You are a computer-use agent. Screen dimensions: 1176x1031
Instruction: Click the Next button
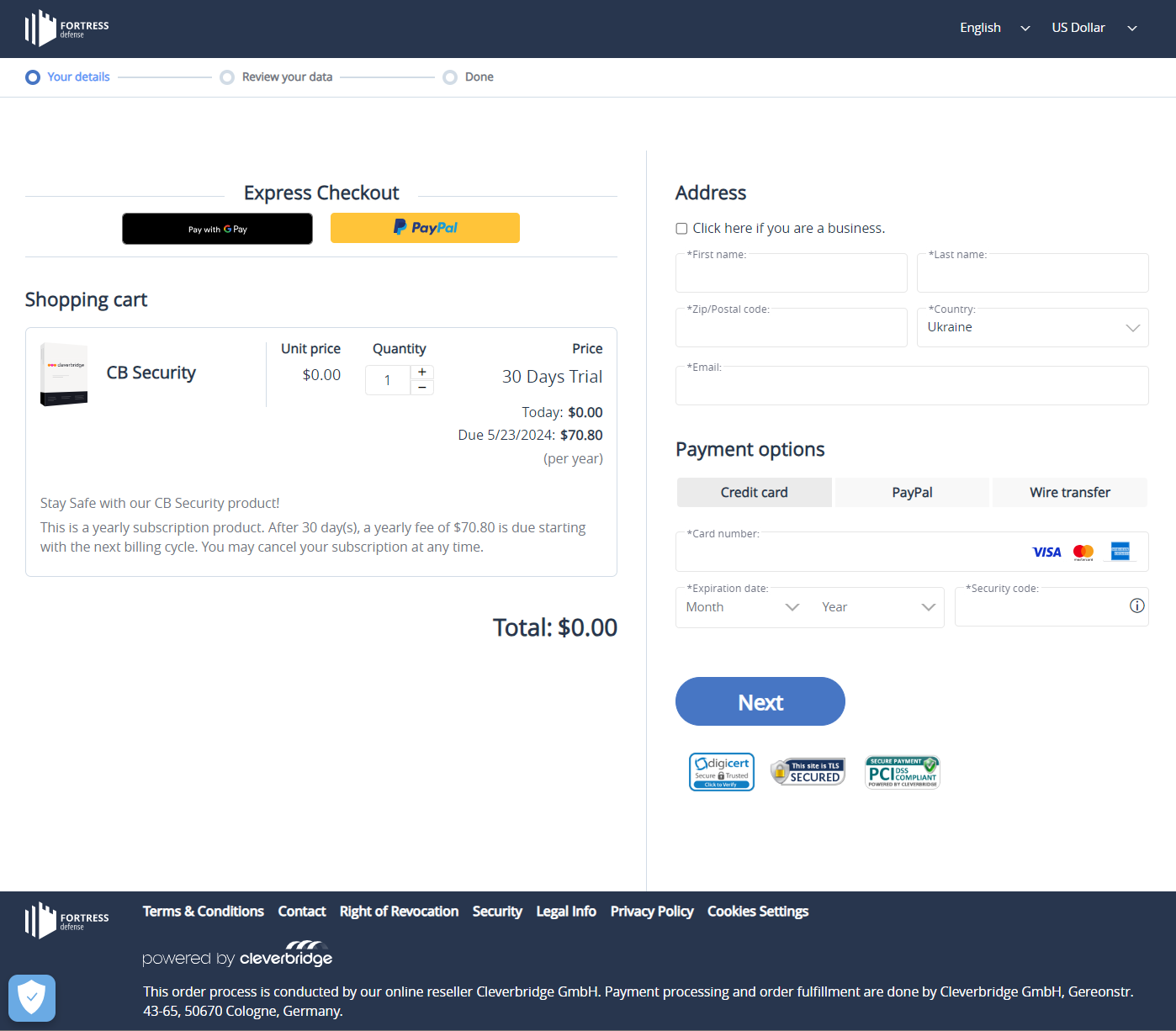(760, 701)
